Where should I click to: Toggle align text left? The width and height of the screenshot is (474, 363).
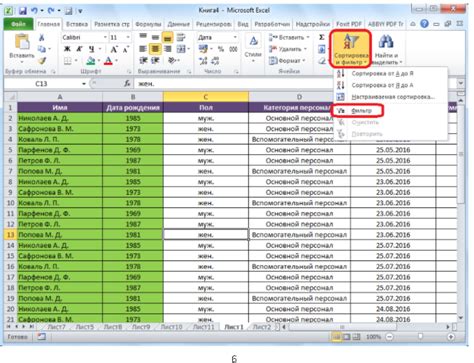click(143, 49)
